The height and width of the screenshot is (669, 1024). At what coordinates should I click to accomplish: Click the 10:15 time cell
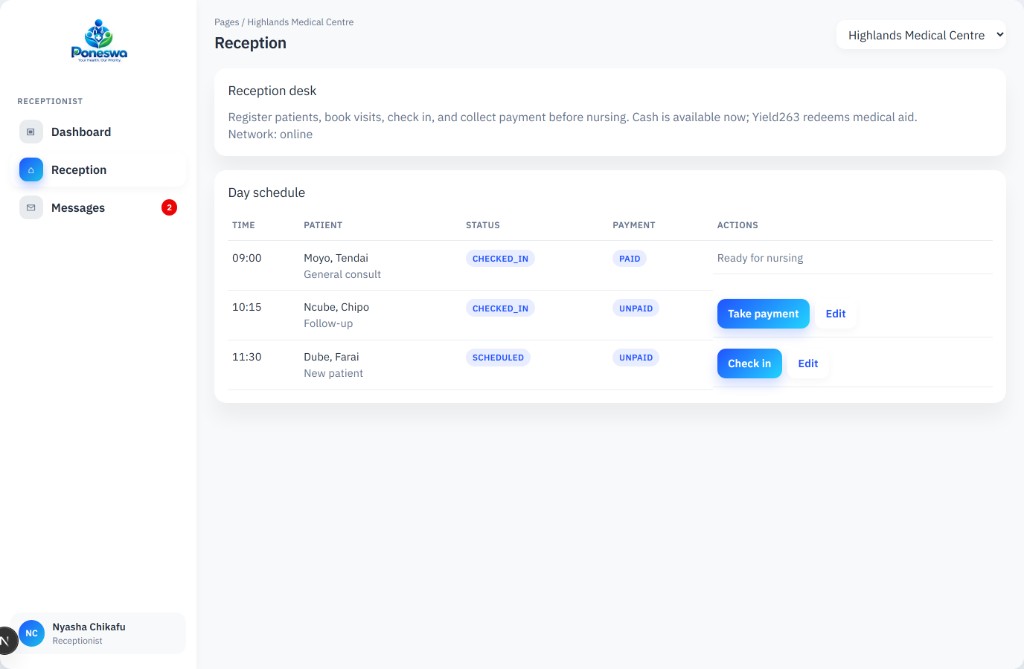(x=247, y=307)
